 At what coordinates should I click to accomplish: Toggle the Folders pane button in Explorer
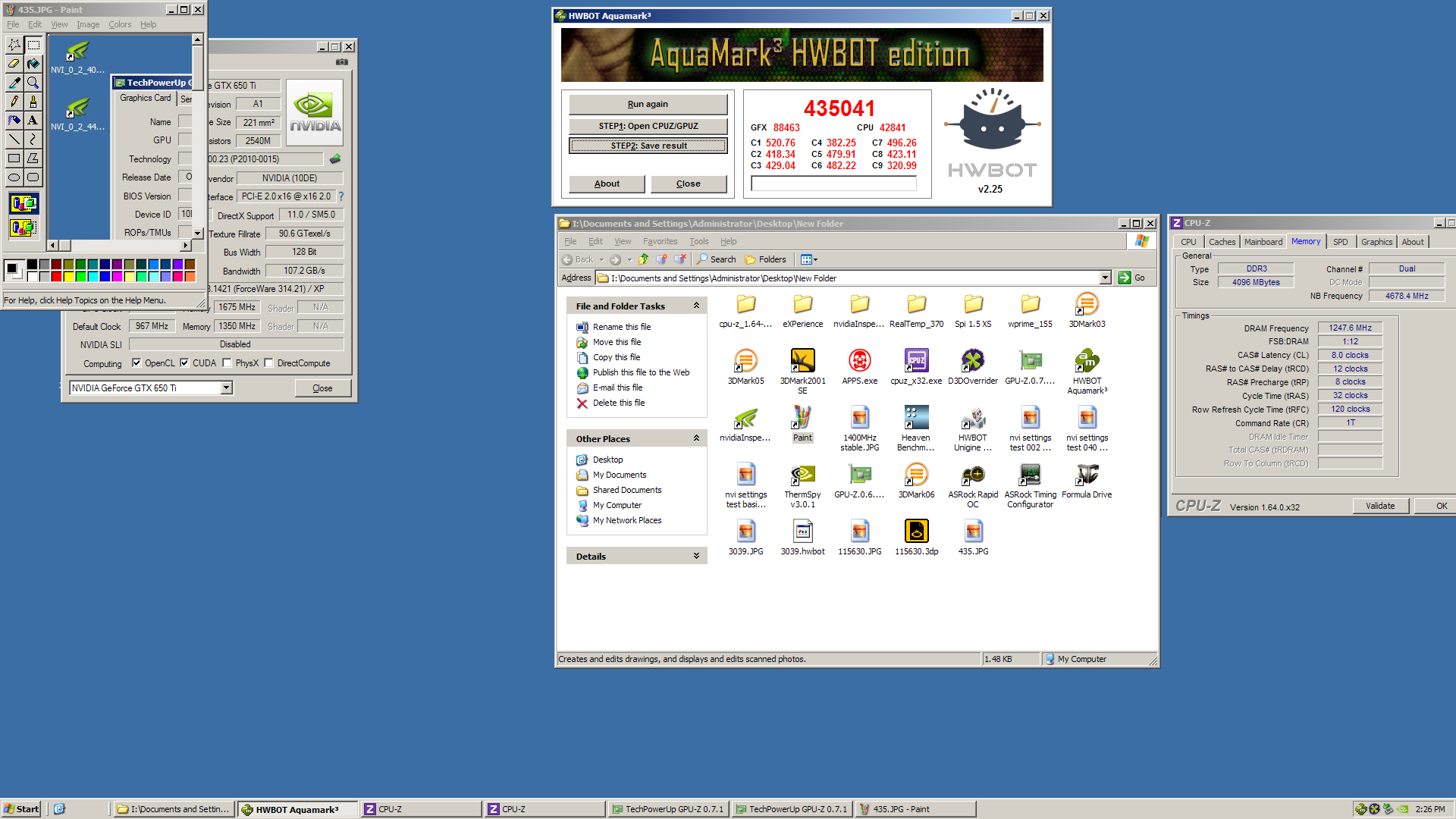pyautogui.click(x=765, y=259)
